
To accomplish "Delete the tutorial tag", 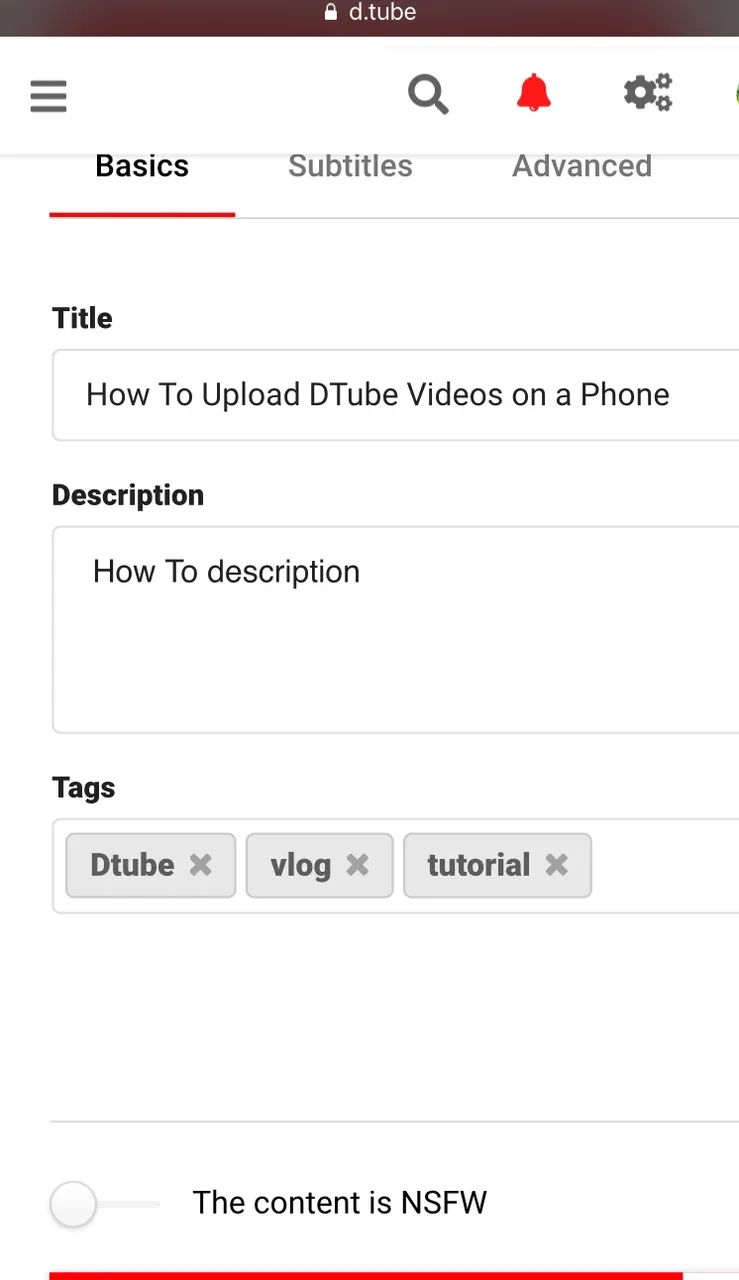I will [557, 865].
